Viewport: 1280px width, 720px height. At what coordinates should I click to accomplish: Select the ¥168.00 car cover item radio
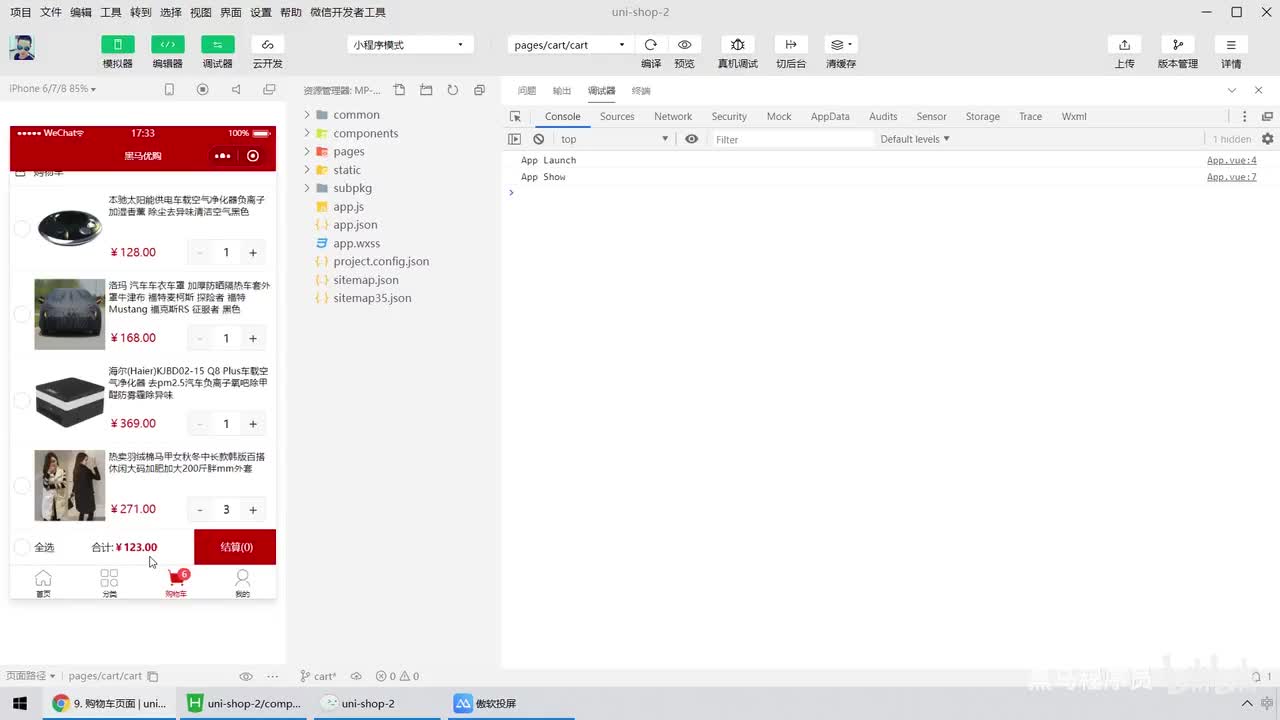[21, 314]
